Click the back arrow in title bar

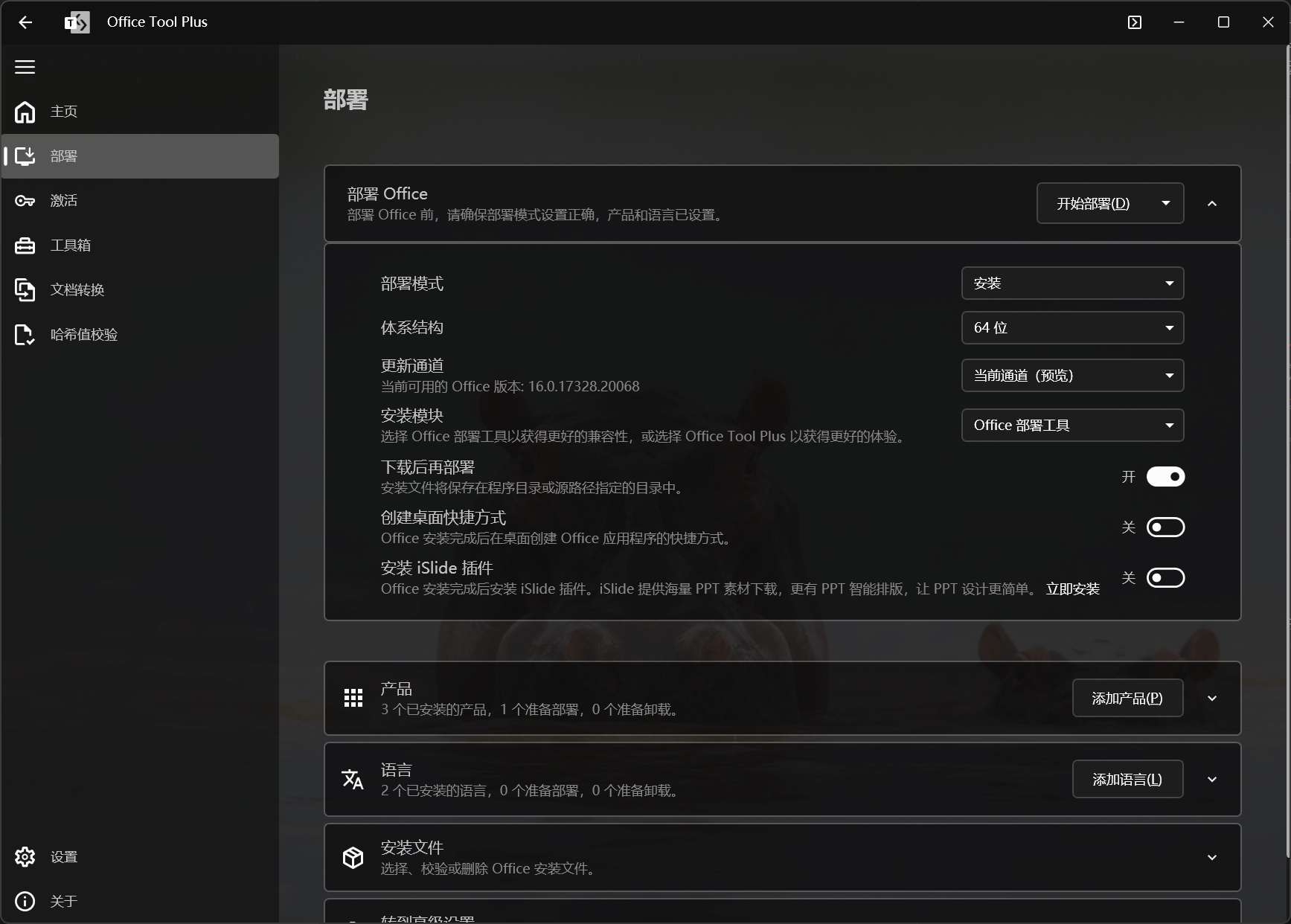[25, 22]
